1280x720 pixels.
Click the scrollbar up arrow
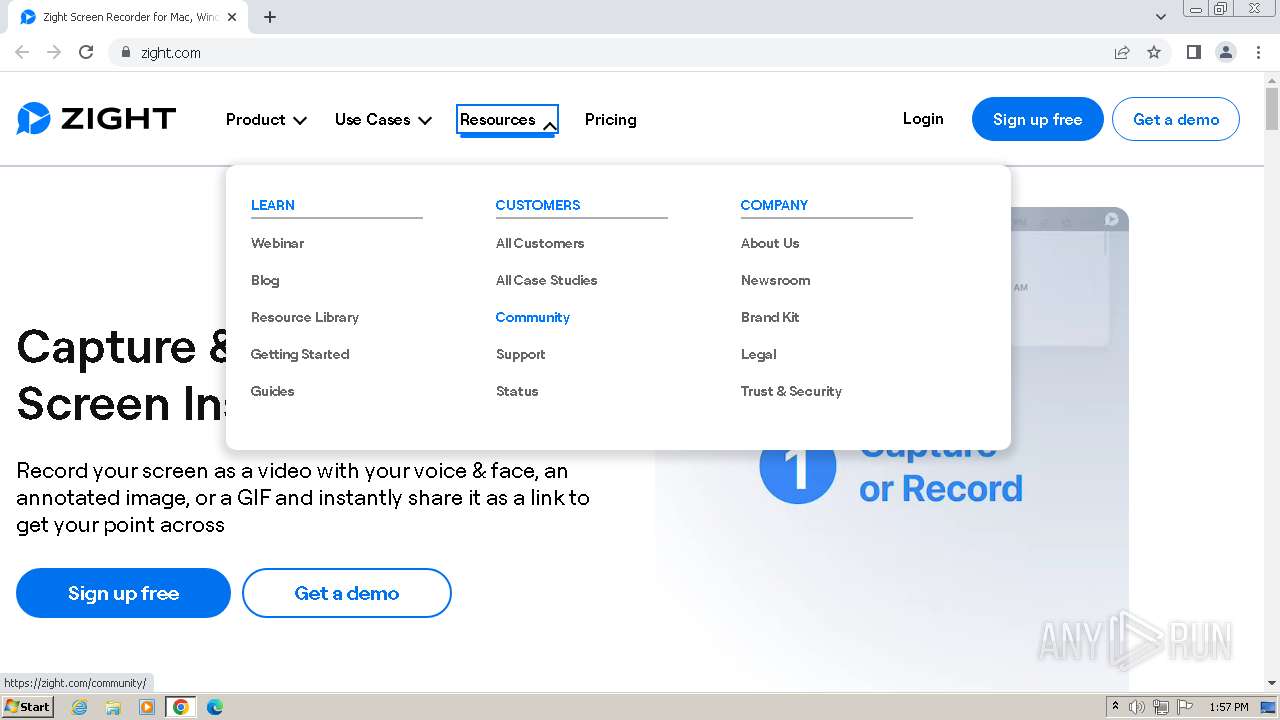tap(1271, 79)
